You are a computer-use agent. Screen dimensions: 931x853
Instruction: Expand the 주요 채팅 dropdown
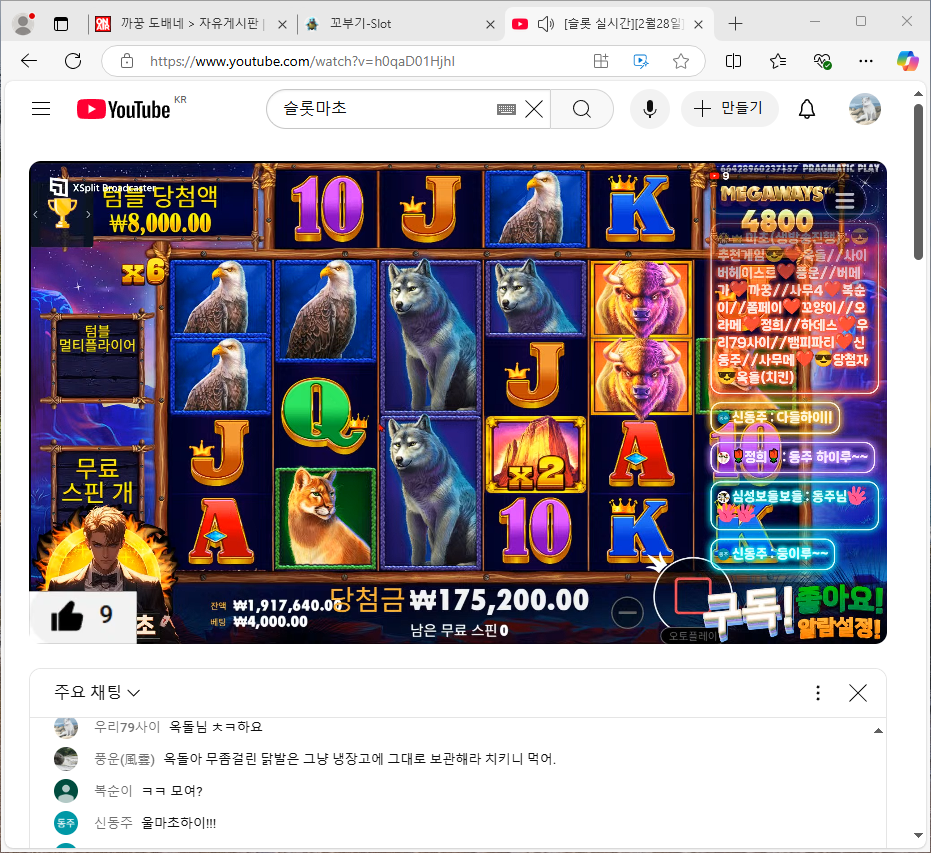pos(97,692)
